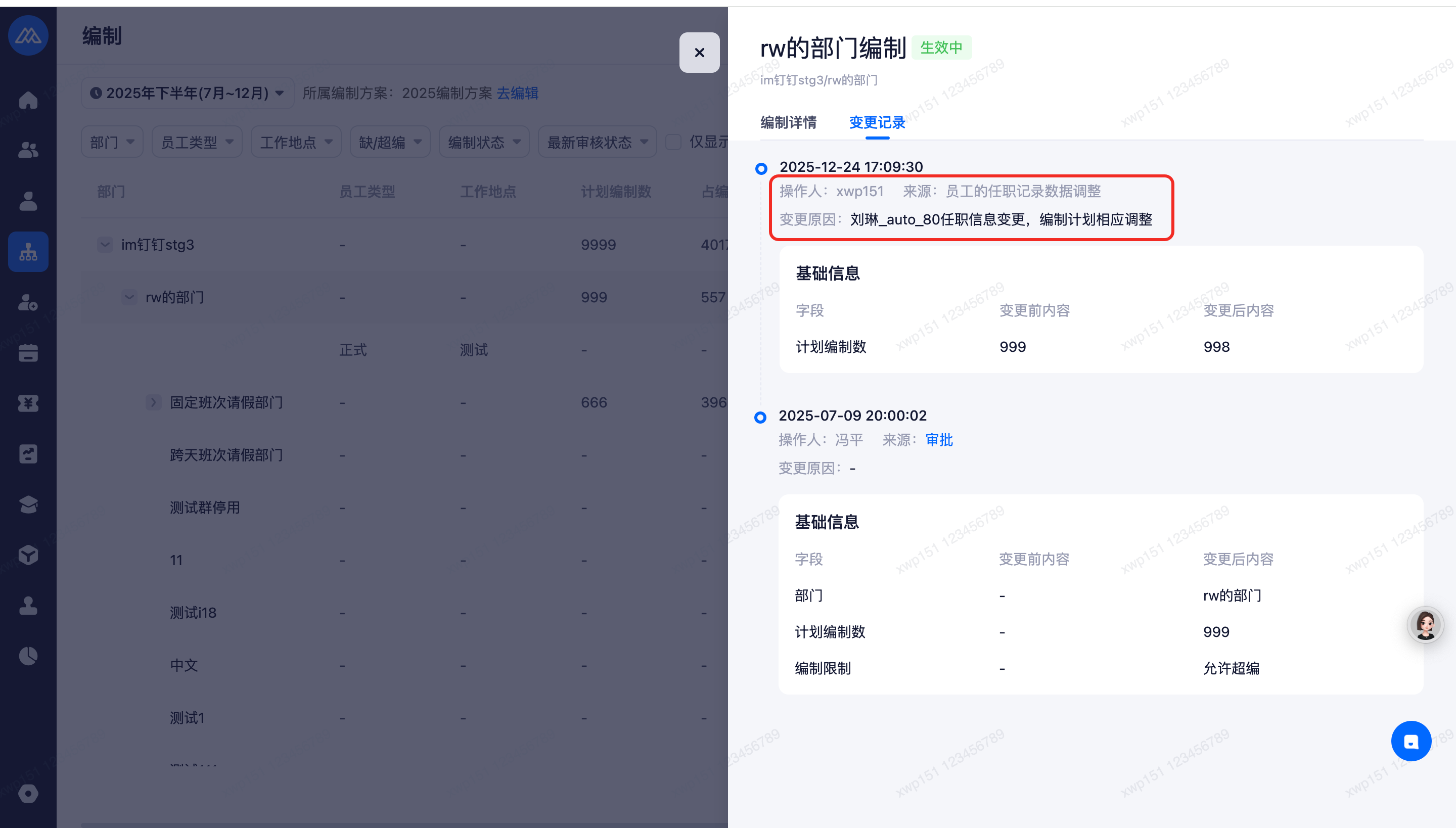1456x828 pixels.
Task: Expand the 固定班次请假部门 row
Action: 153,402
